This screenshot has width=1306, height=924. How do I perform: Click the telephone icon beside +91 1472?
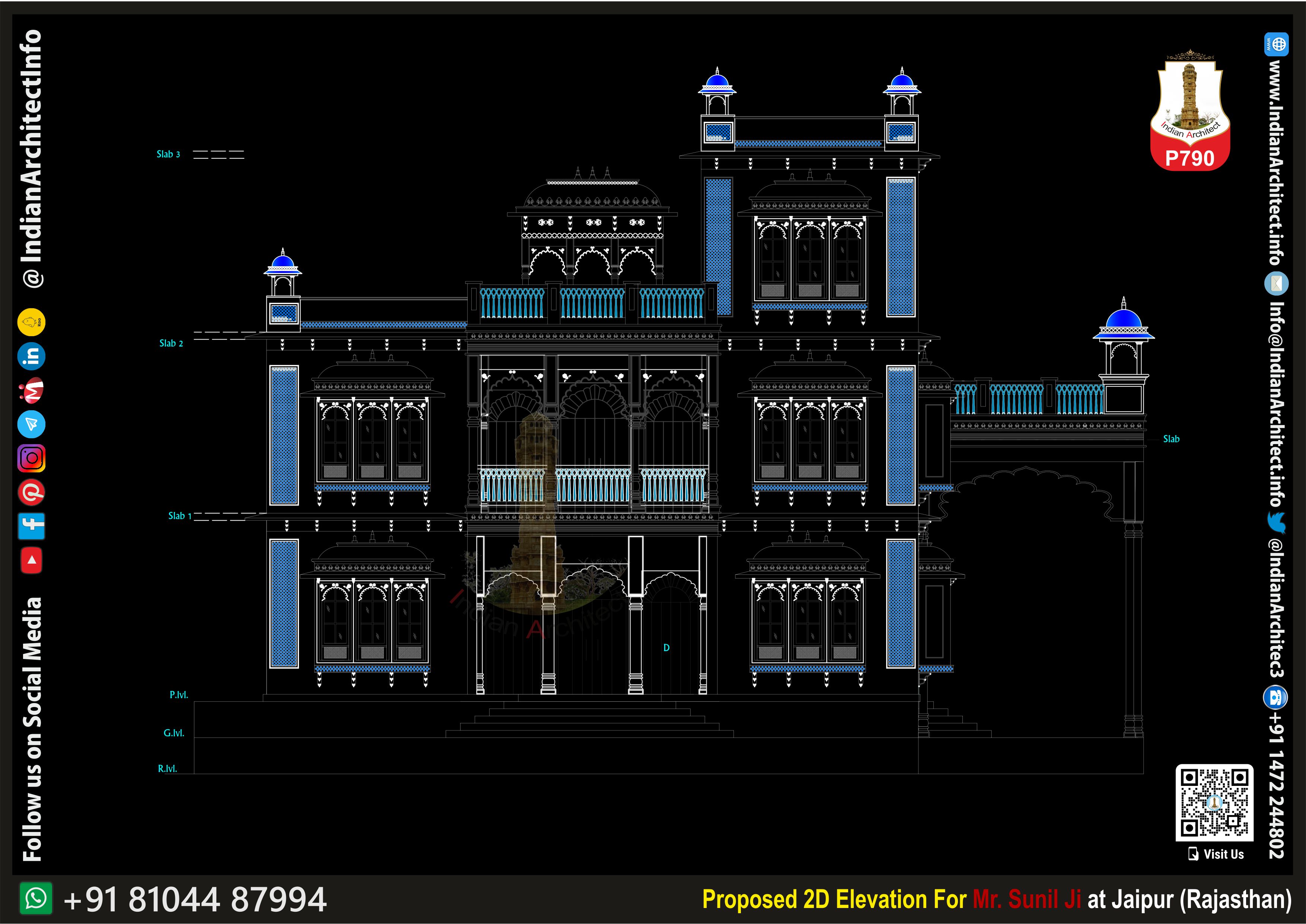(1276, 697)
